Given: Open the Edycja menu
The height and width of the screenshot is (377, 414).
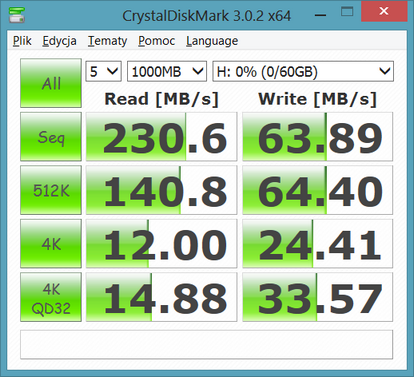Looking at the screenshot, I should pos(59,41).
